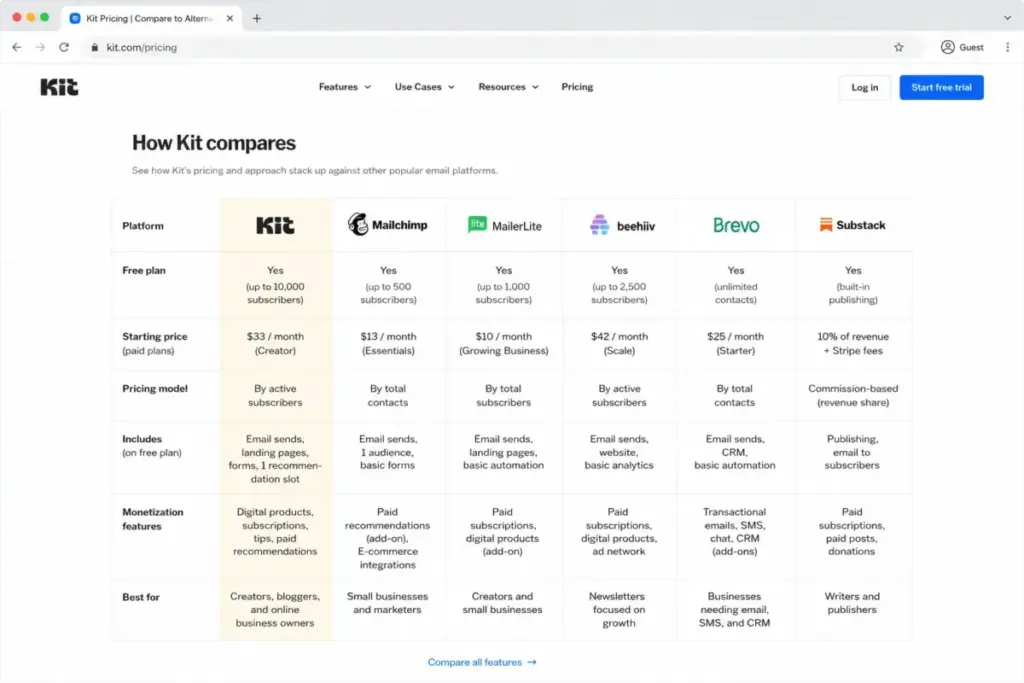The height and width of the screenshot is (683, 1024).
Task: Click the Starting price row label
Action: tap(155, 343)
